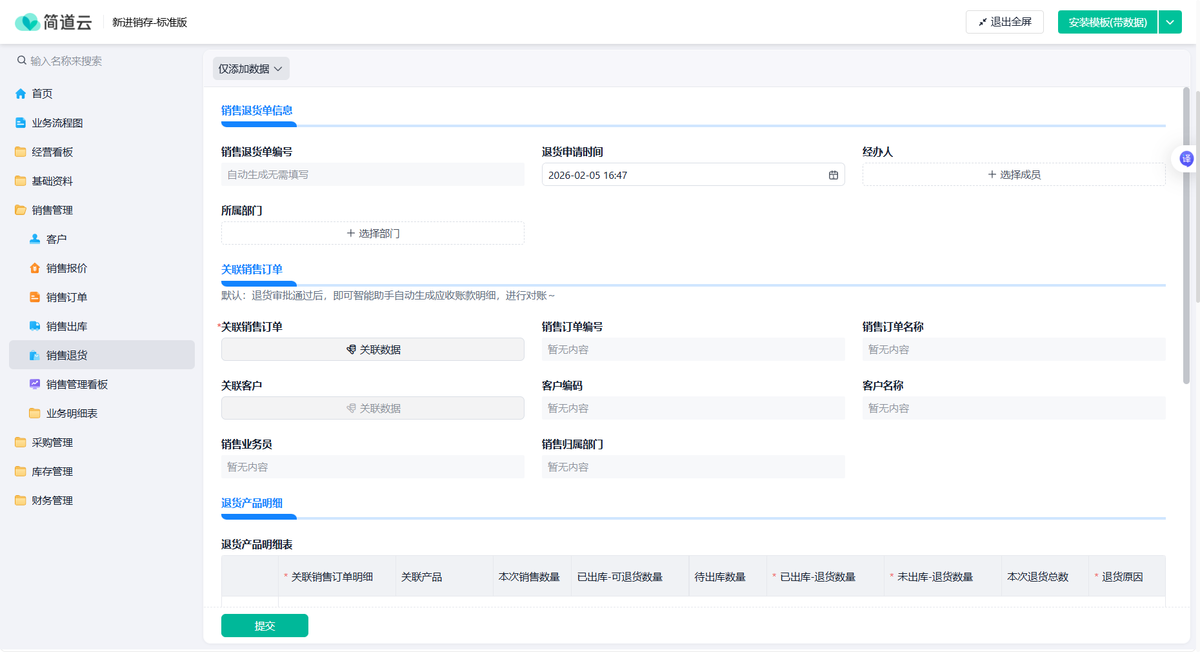1200x652 pixels.
Task: Click the 提交 submit button
Action: pos(264,626)
